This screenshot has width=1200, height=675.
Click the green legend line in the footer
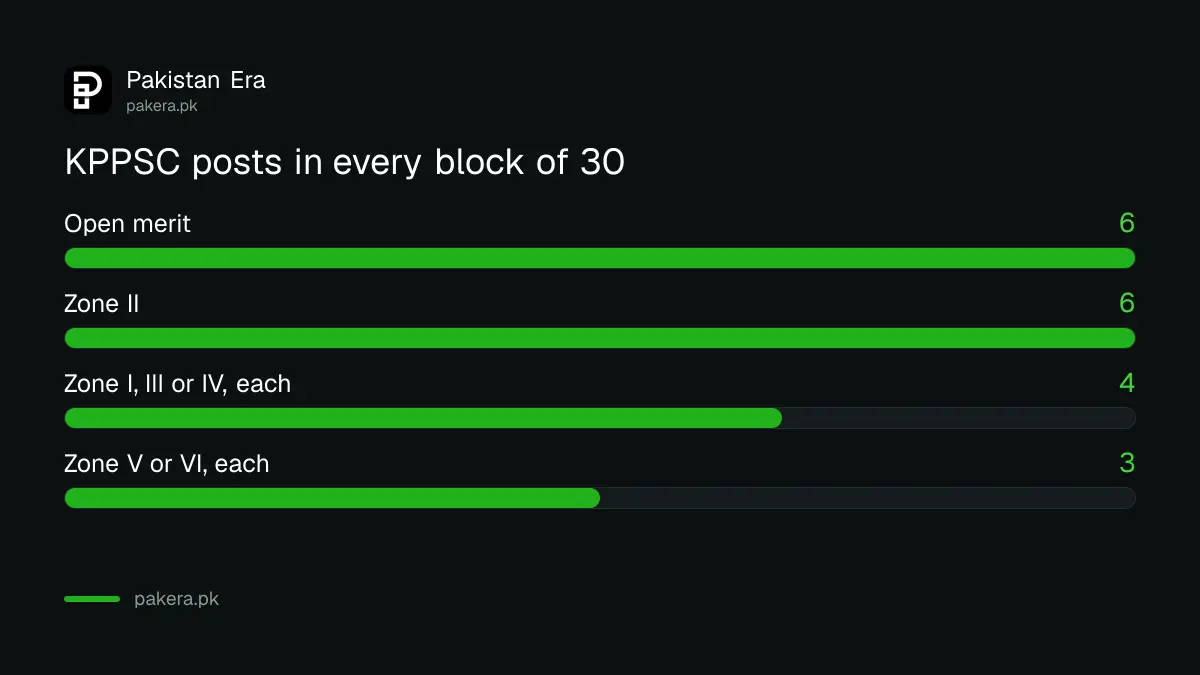(92, 599)
